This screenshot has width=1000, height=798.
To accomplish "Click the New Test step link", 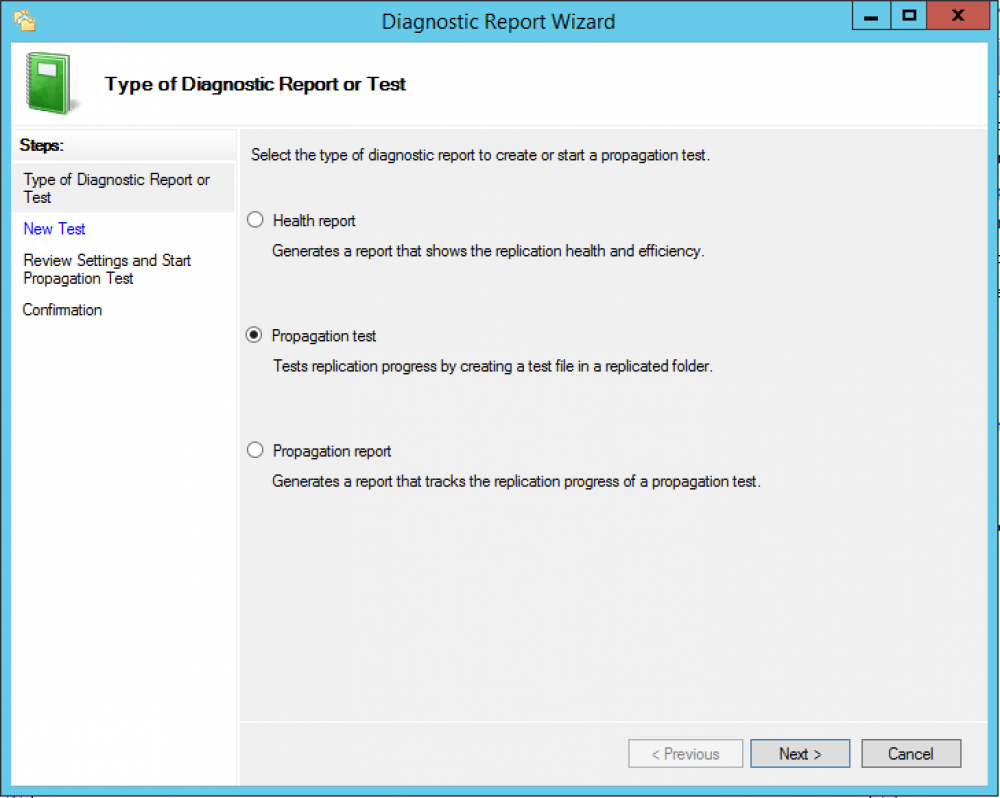I will tap(54, 229).
